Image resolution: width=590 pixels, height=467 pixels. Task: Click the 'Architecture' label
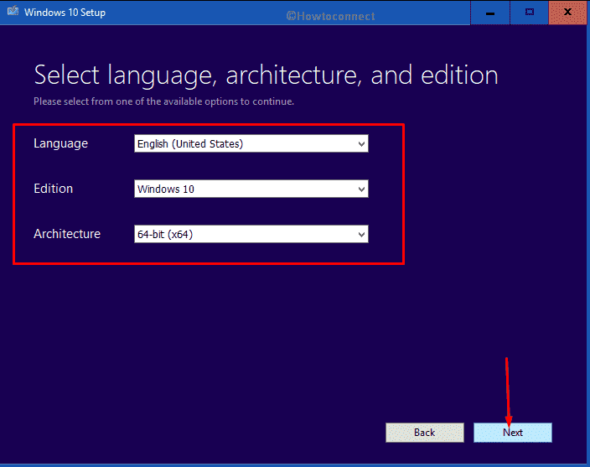[67, 234]
